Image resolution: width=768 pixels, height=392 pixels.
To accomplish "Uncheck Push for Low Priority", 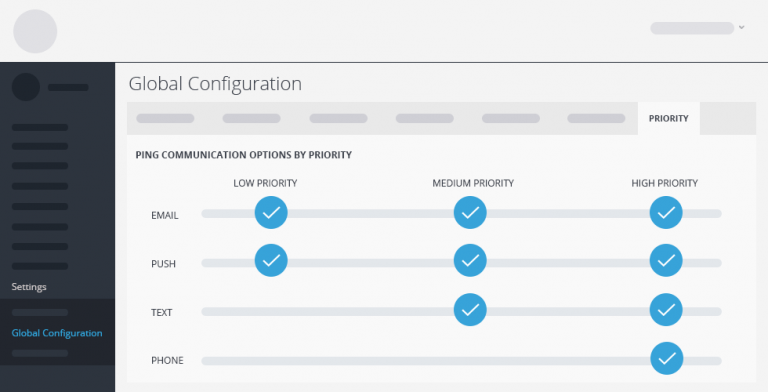I will point(271,260).
